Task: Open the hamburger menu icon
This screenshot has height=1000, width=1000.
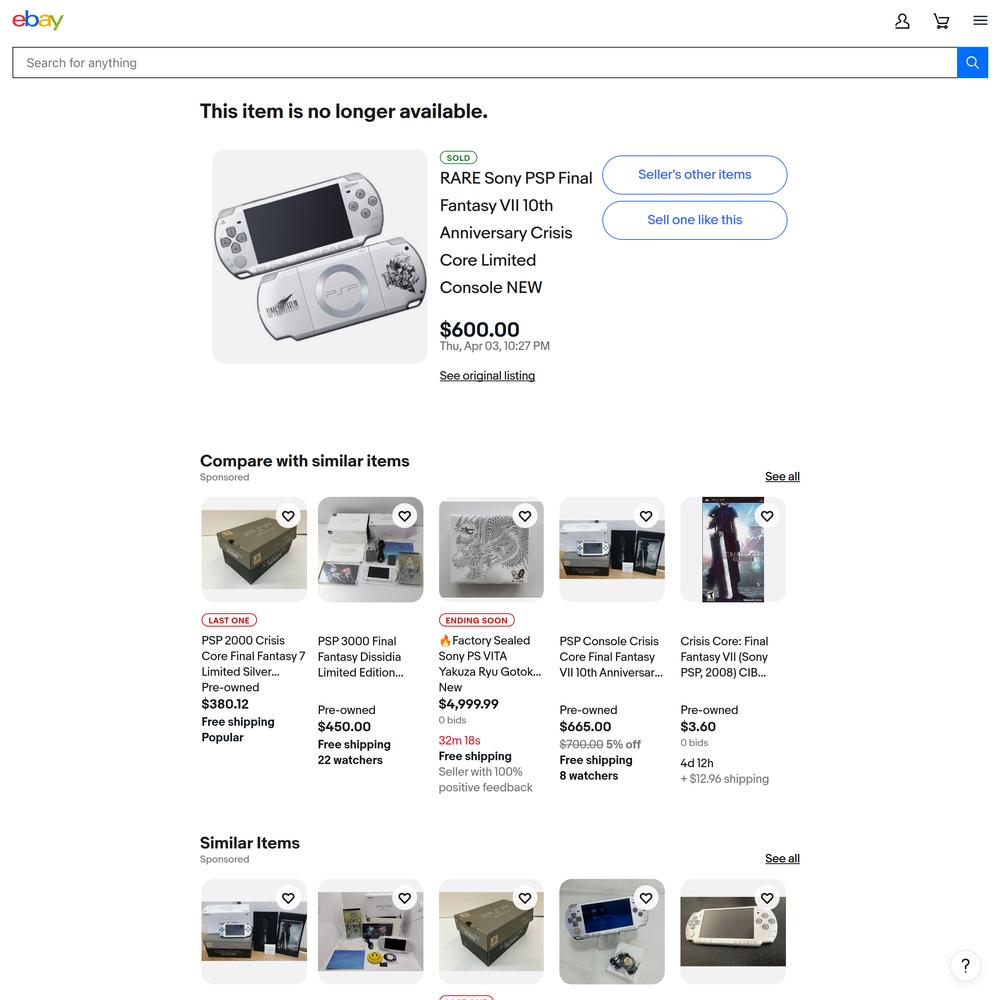Action: (x=980, y=21)
